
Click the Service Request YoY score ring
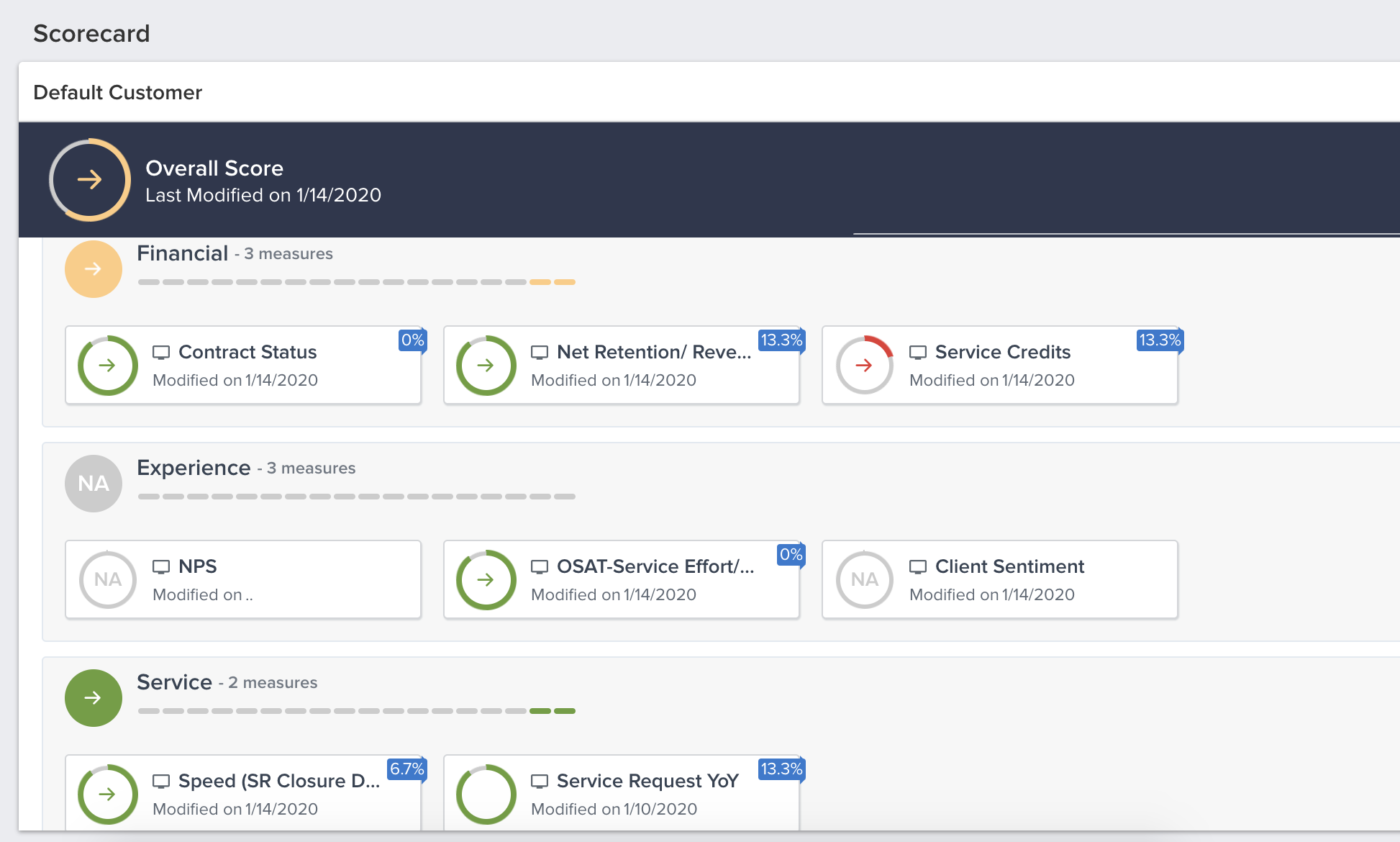click(486, 795)
